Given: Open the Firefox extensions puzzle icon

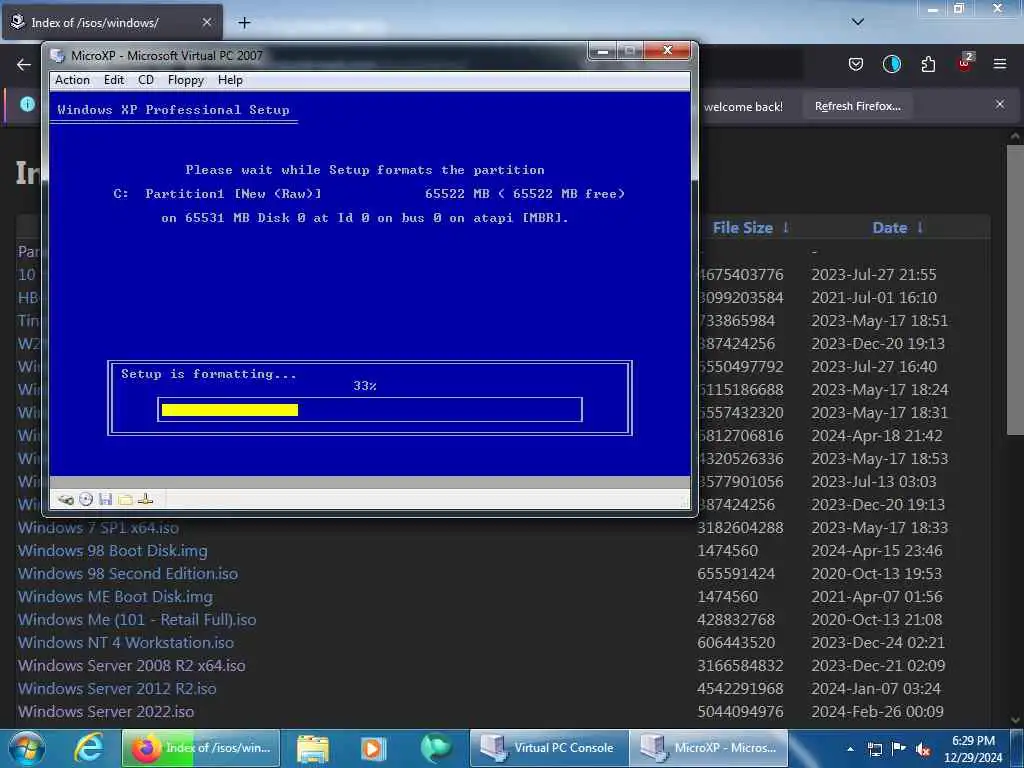Looking at the screenshot, I should click(928, 64).
